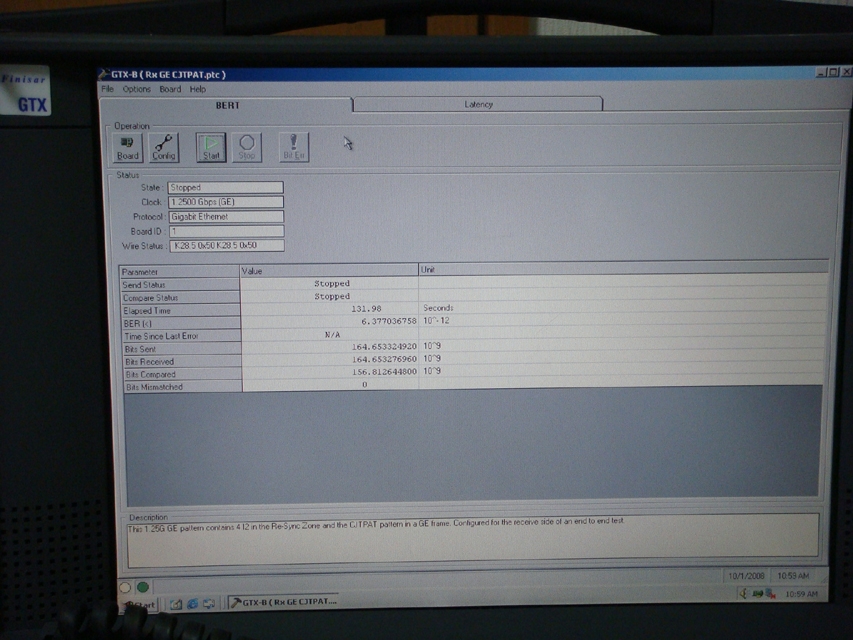Click the Bits Compared value 156.812644800
The height and width of the screenshot is (640, 853).
(x=384, y=371)
